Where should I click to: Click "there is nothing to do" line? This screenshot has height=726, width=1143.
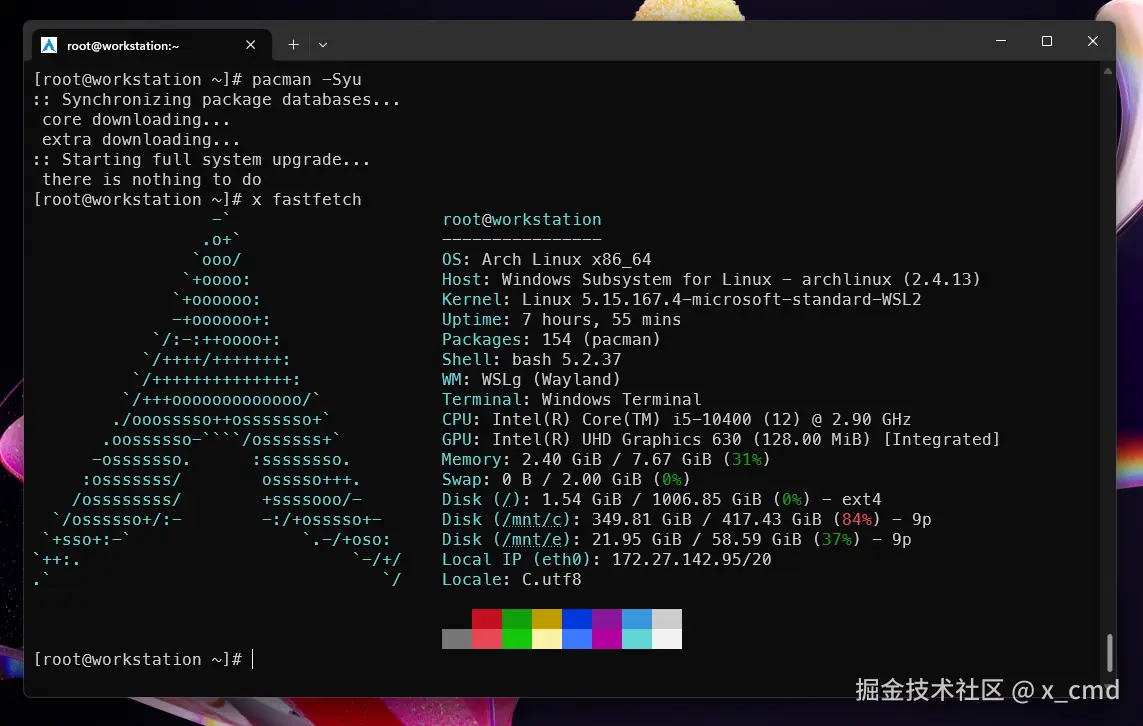point(152,179)
